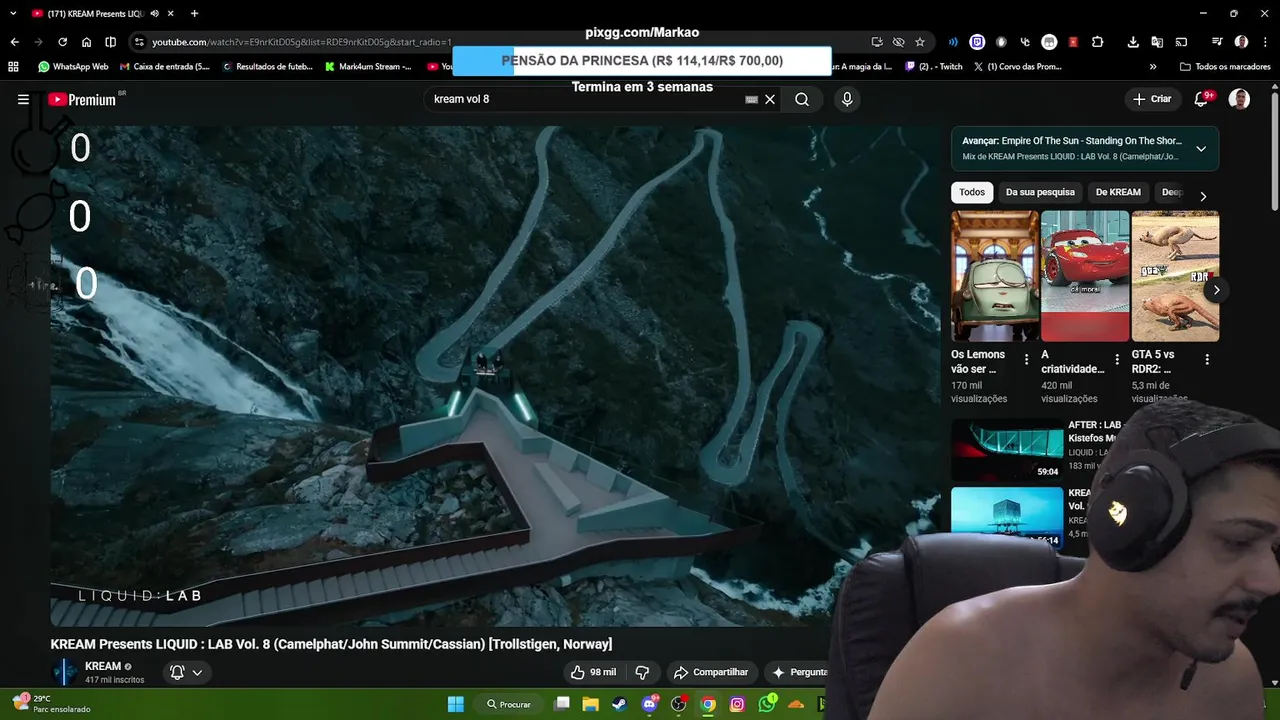Image resolution: width=1280 pixels, height=720 pixels.
Task: Dislike the KREAM video
Action: point(643,672)
